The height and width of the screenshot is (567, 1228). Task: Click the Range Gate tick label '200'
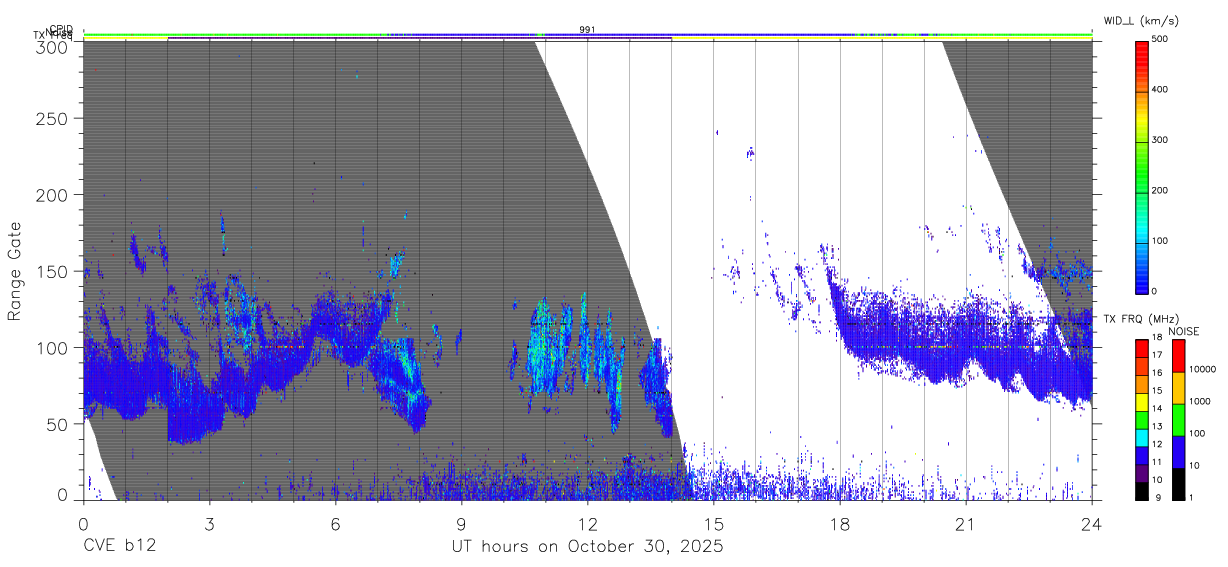point(52,195)
